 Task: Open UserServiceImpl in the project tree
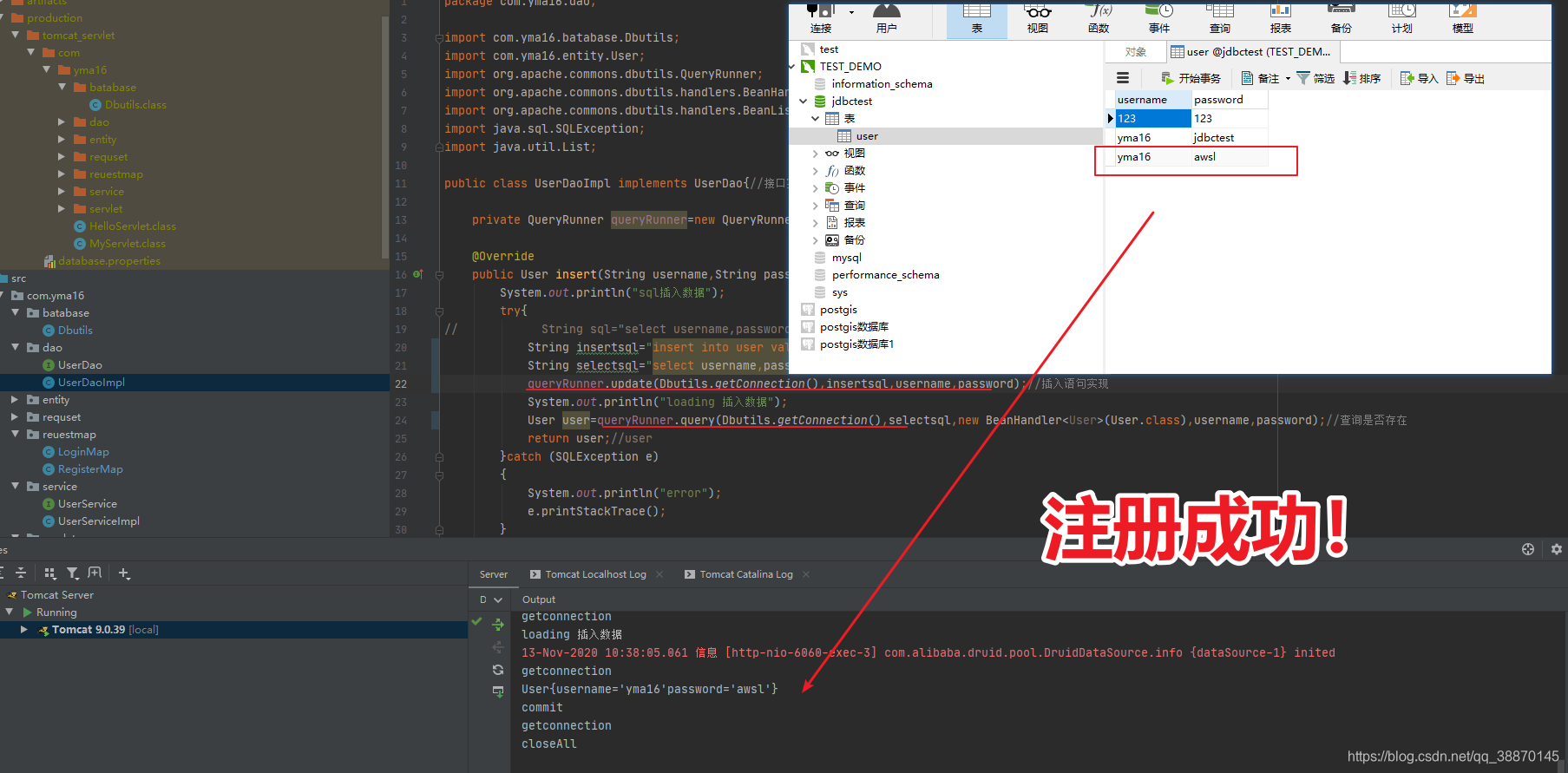98,521
